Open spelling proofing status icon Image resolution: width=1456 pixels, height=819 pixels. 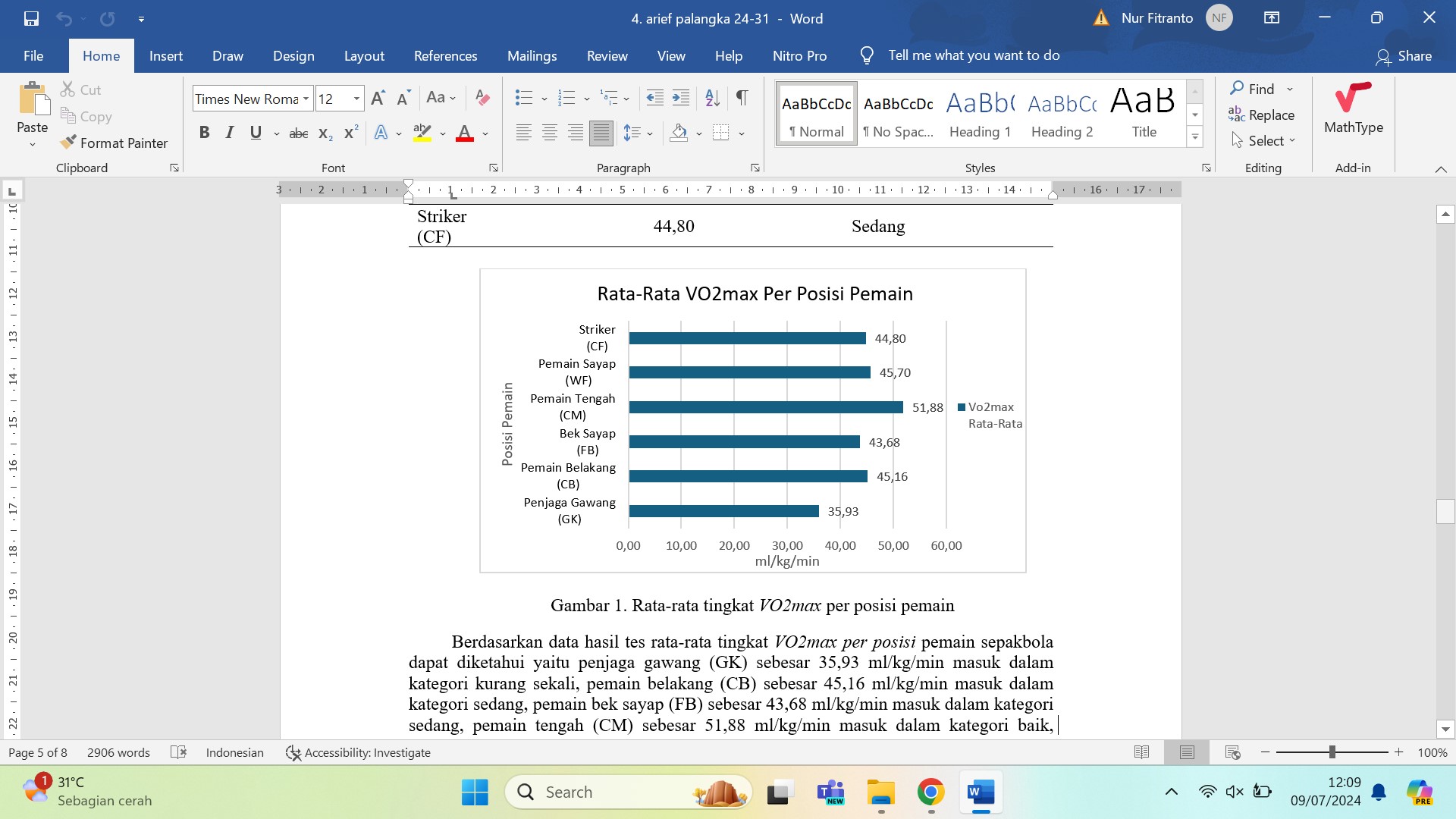[178, 752]
